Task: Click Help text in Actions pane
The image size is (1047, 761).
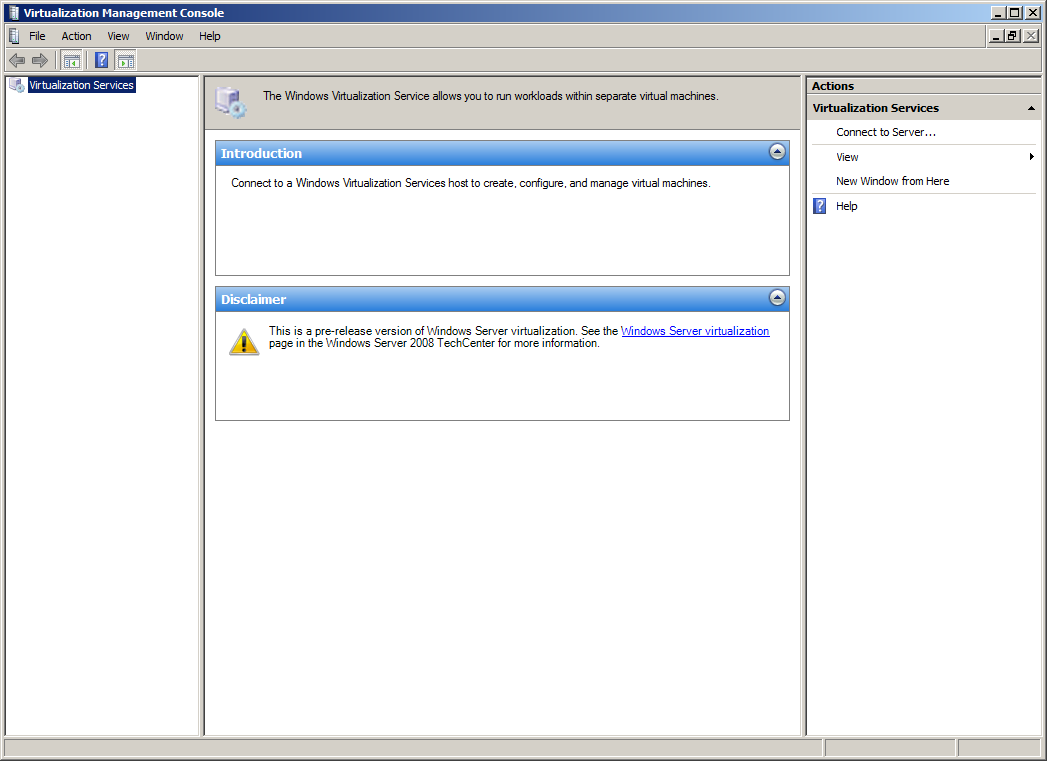Action: (847, 206)
